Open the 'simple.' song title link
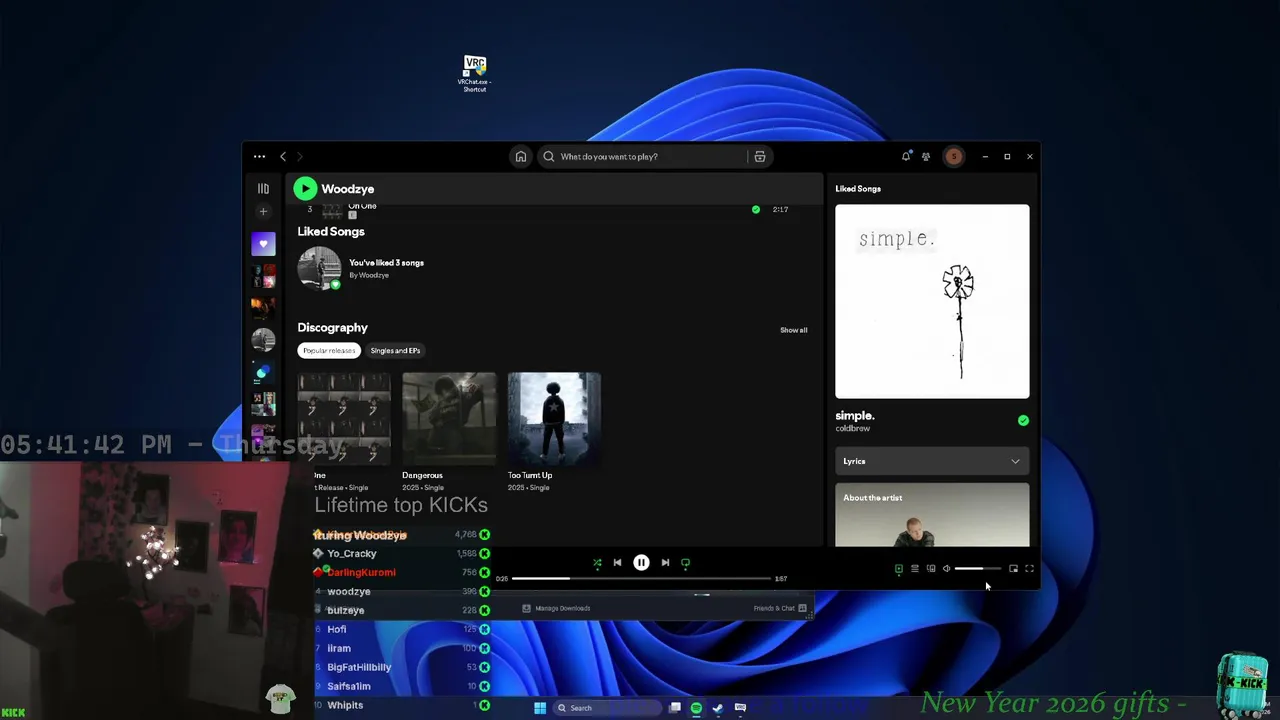The image size is (1280, 720). [855, 416]
